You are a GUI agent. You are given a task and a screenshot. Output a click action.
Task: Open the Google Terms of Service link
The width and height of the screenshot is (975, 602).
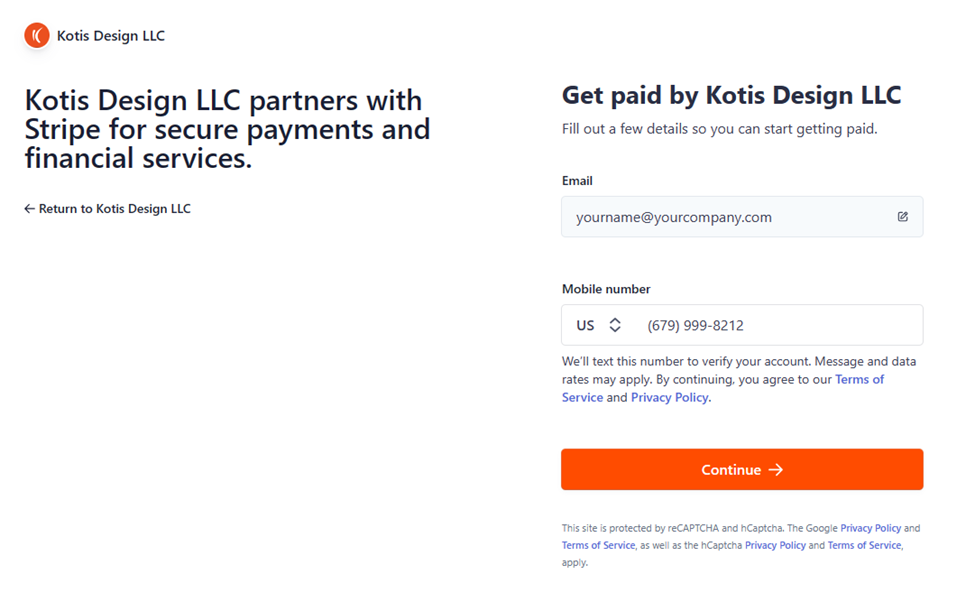click(x=598, y=545)
